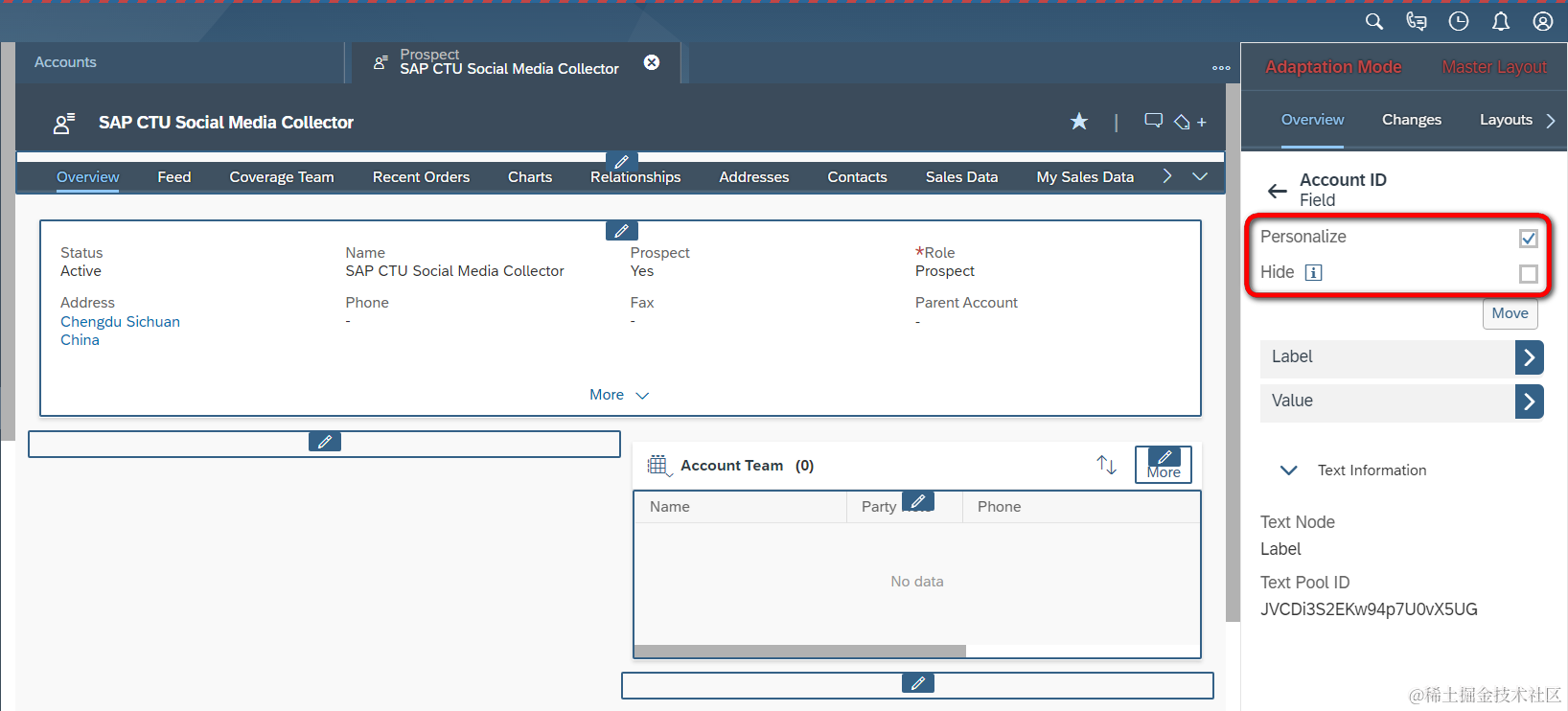Open the Value property arrow
1568x711 pixels.
click(x=1530, y=401)
